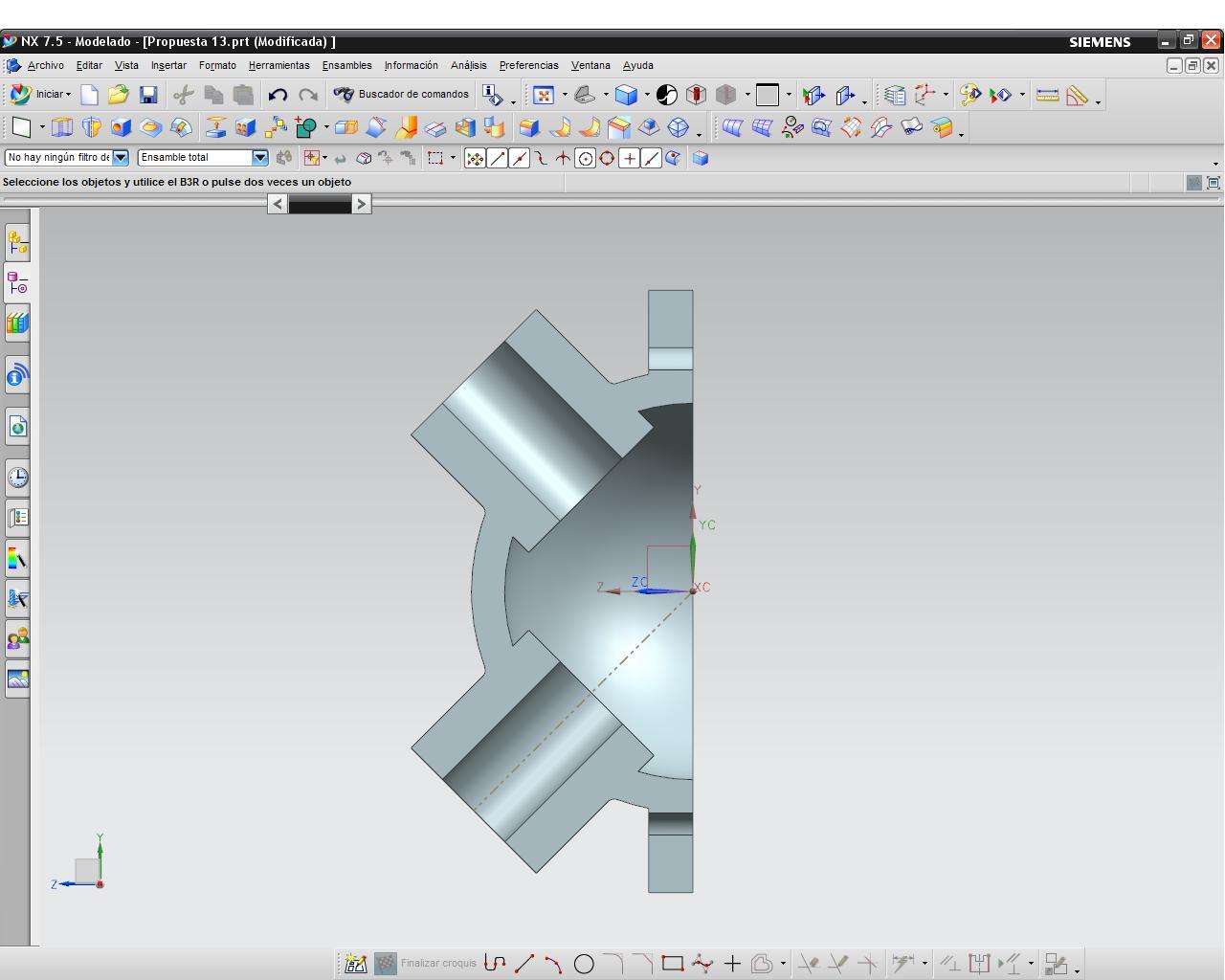This screenshot has height=980, width=1225.
Task: Click the Iniciar button
Action: [39, 95]
